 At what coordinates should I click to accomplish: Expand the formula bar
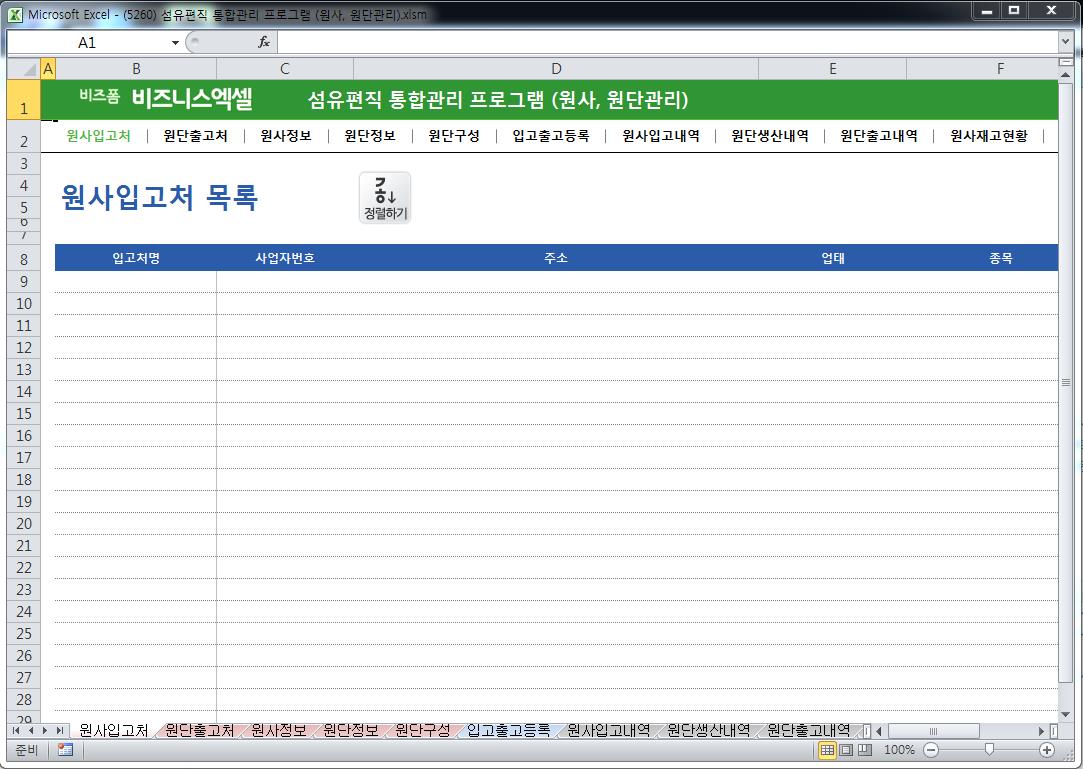pyautogui.click(x=1065, y=42)
